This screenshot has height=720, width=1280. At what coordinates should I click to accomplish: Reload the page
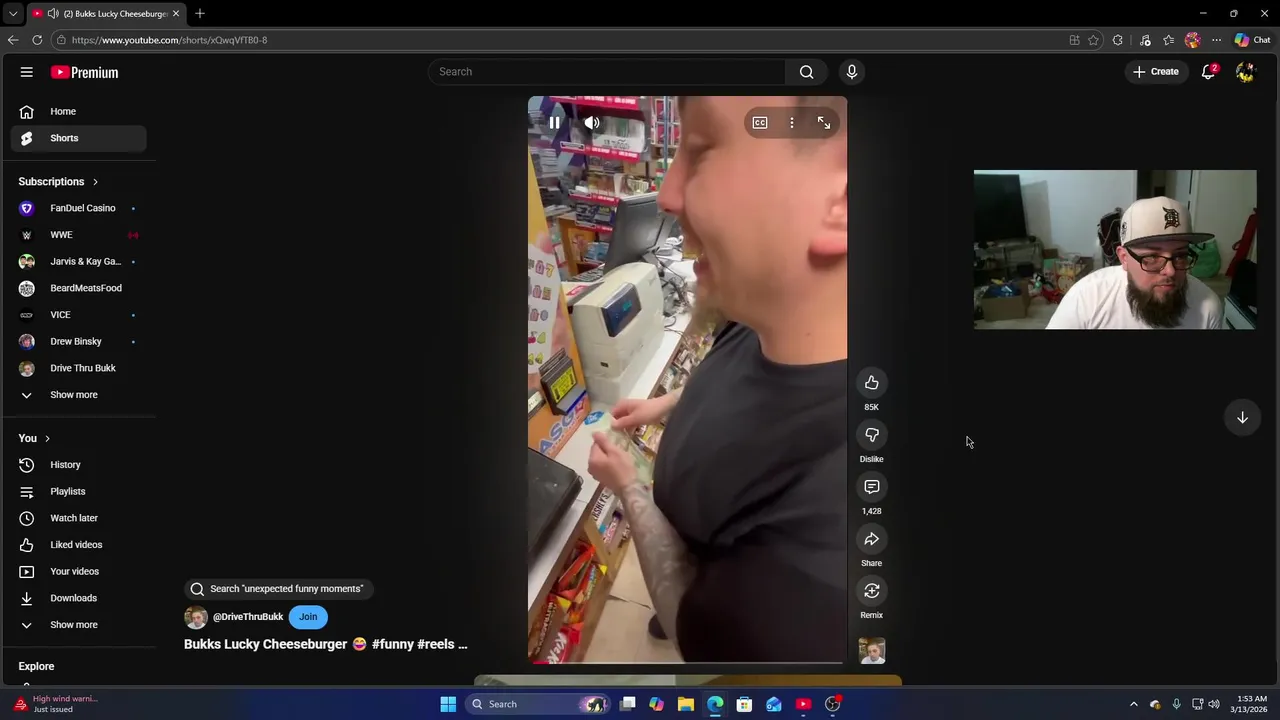[x=37, y=40]
